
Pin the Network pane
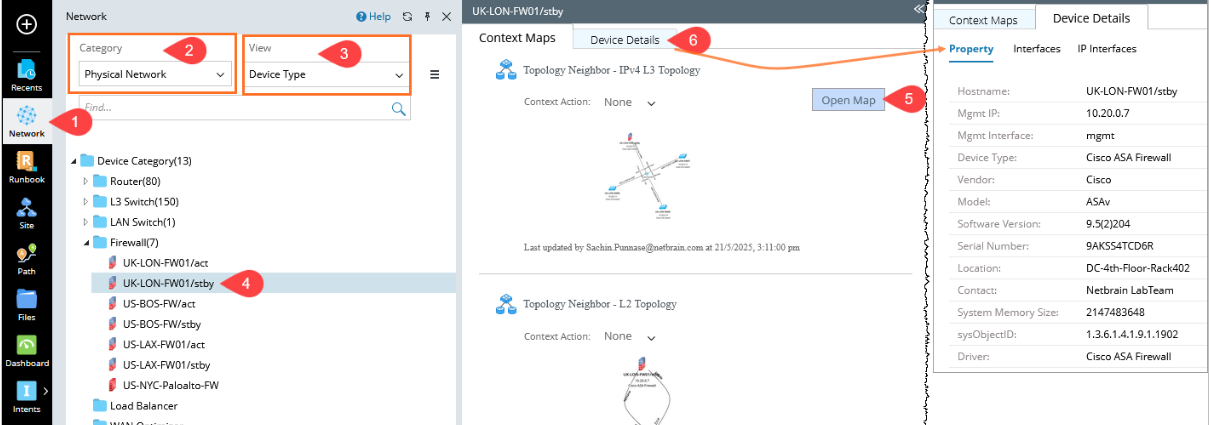coord(427,17)
